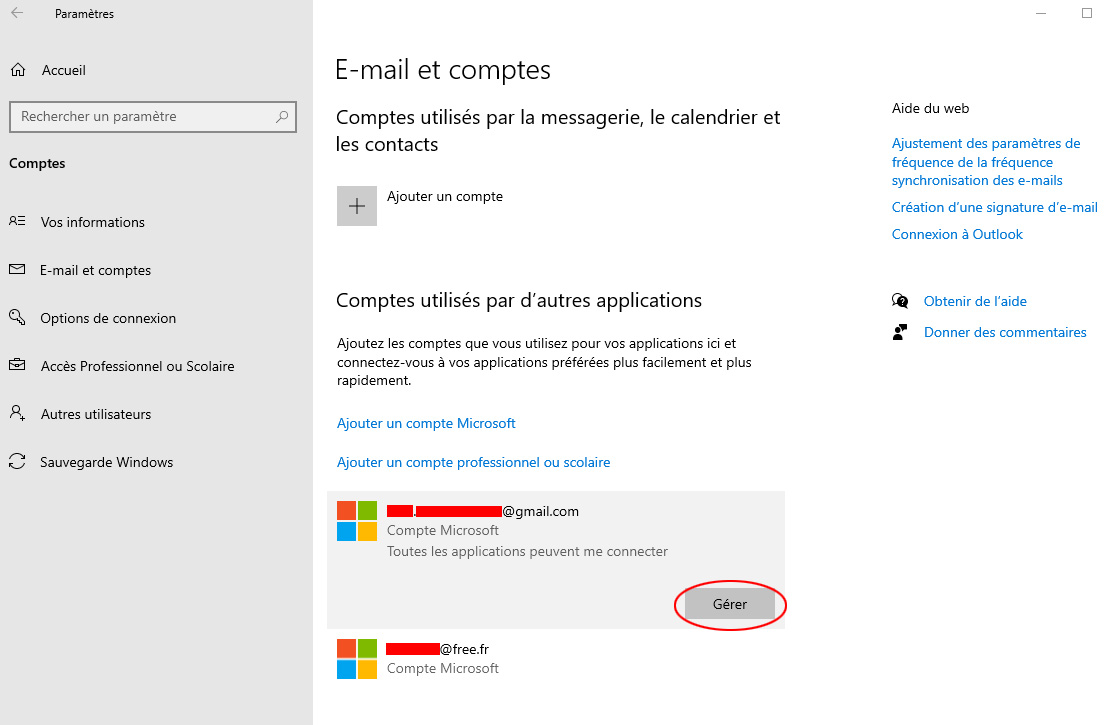Viewport: 1113px width, 725px height.
Task: Focus the Rechercher un paramètre field
Action: [153, 116]
